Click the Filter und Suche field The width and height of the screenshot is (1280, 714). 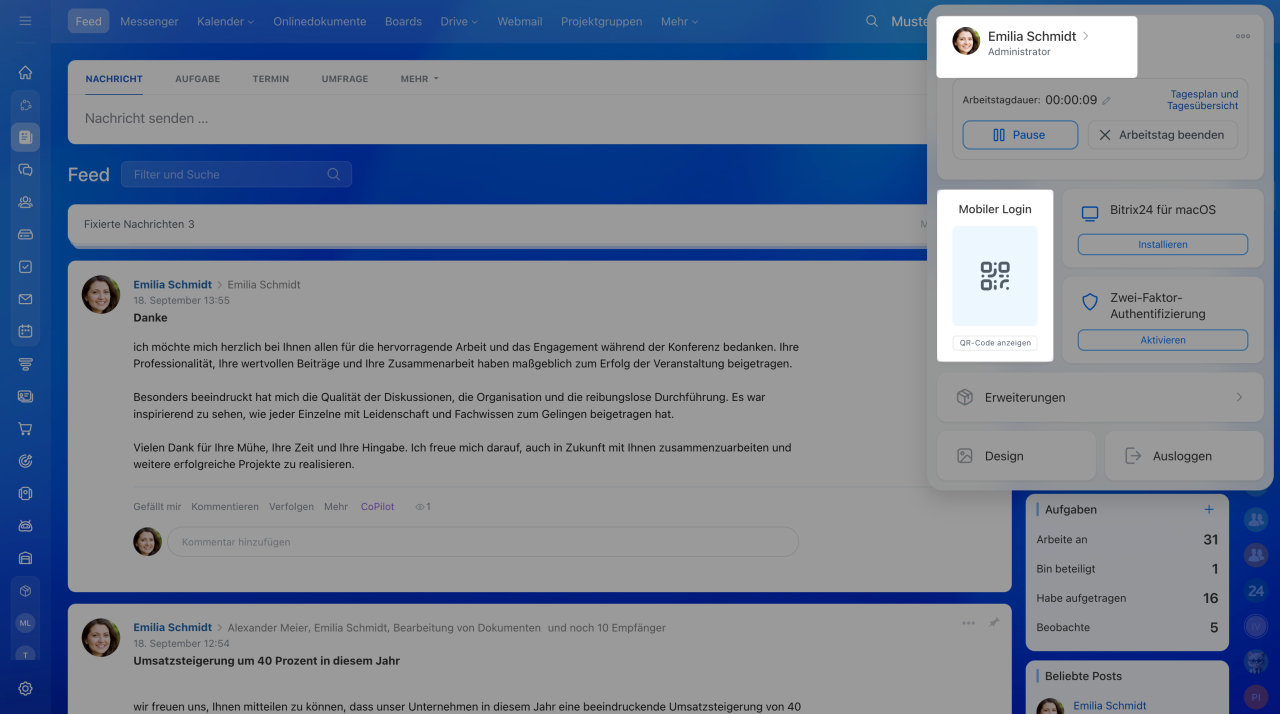click(228, 174)
